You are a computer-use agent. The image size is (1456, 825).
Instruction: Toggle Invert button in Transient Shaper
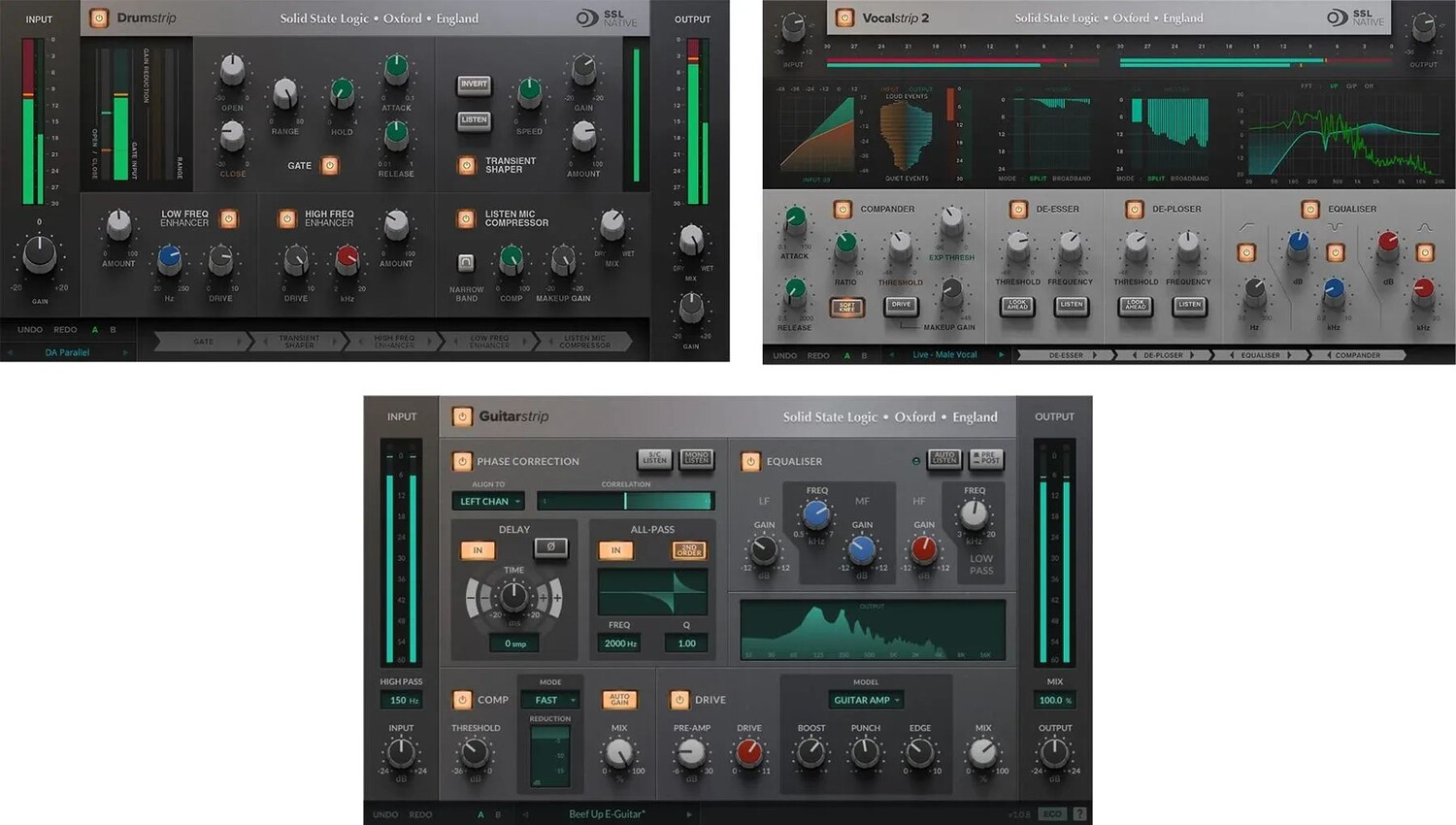(474, 84)
